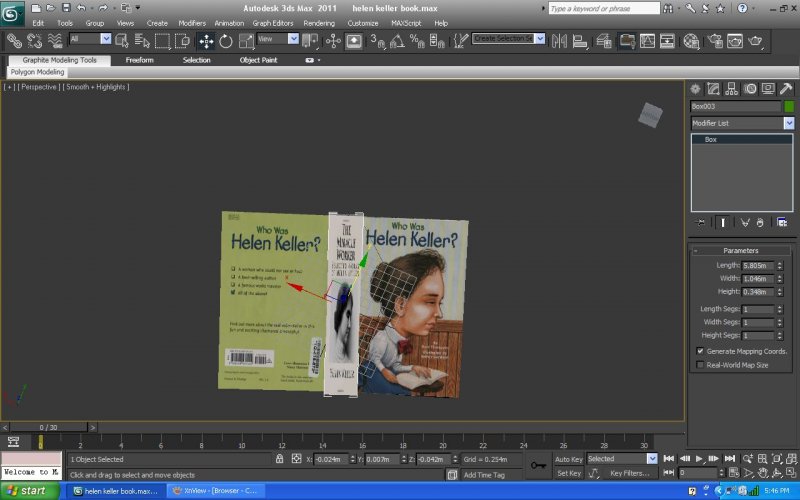
Task: Click the Select and Link tool
Action: pyautogui.click(x=14, y=41)
